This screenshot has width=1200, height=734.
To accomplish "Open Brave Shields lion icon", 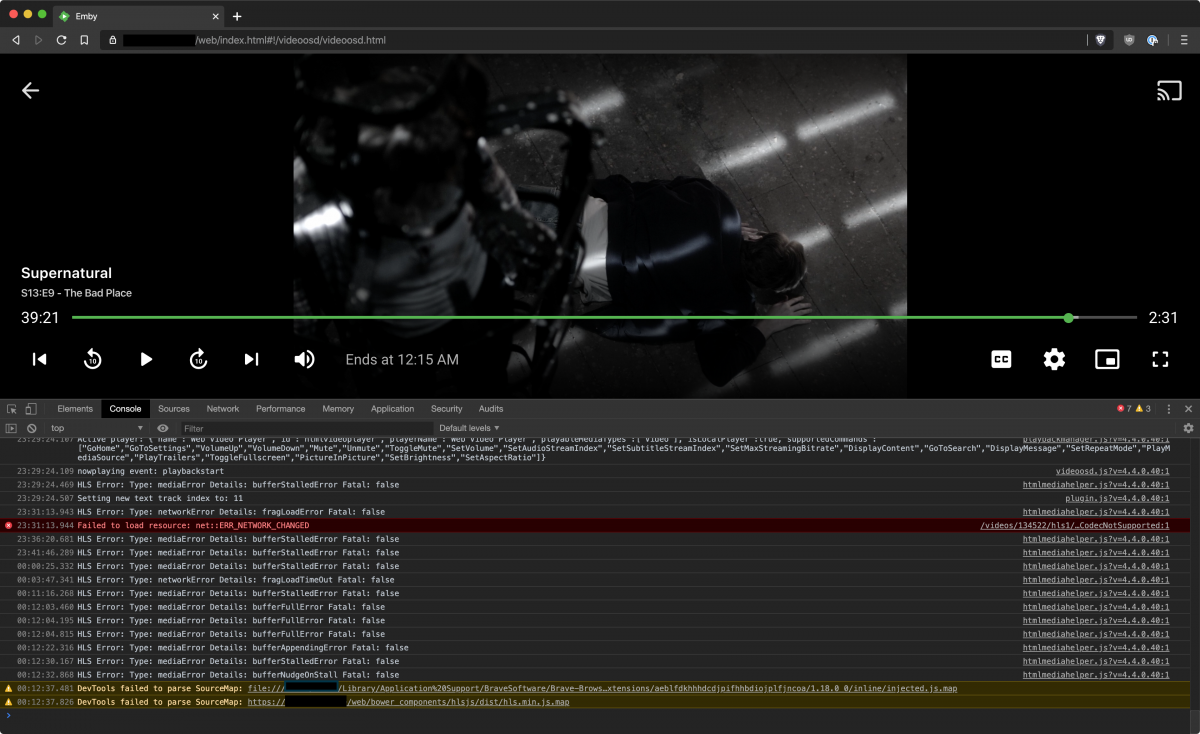I will pyautogui.click(x=1100, y=40).
